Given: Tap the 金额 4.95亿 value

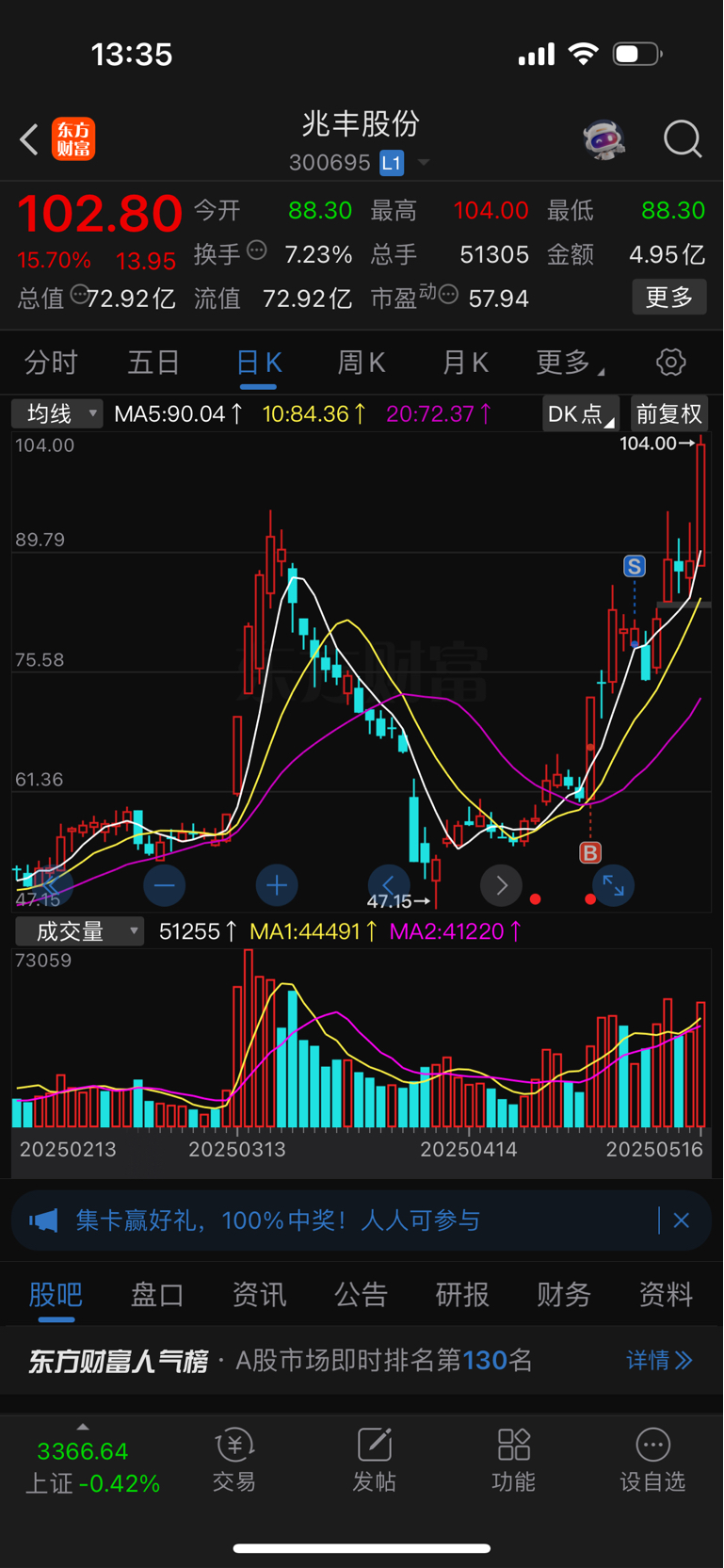Looking at the screenshot, I should [x=667, y=254].
